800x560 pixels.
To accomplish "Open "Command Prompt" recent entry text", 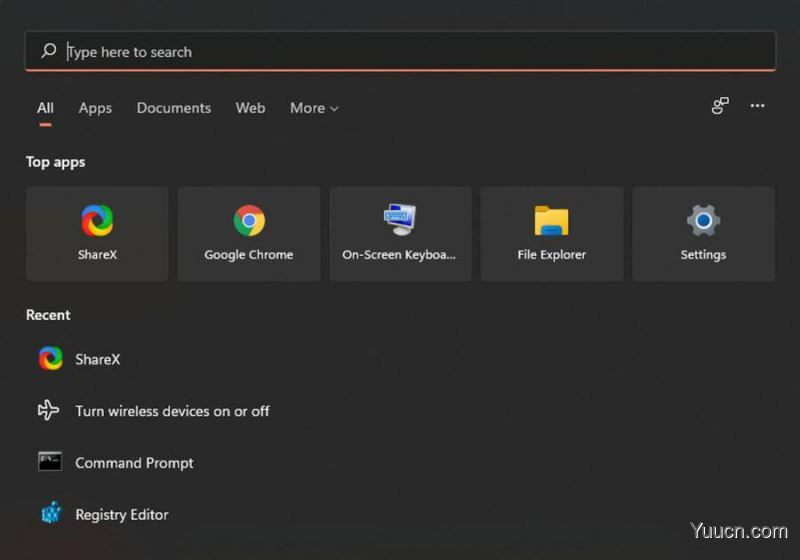I will tap(135, 463).
